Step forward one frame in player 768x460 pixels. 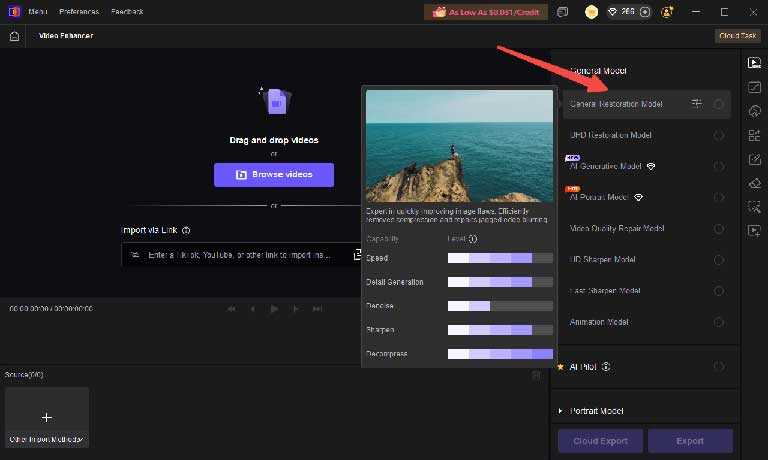295,309
